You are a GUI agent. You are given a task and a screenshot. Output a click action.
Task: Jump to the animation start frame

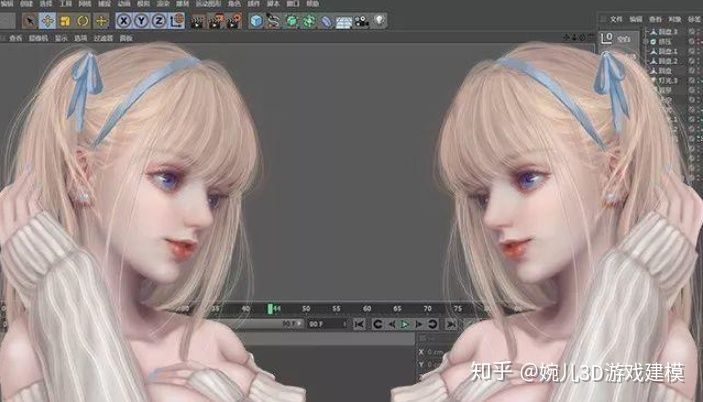(x=359, y=324)
